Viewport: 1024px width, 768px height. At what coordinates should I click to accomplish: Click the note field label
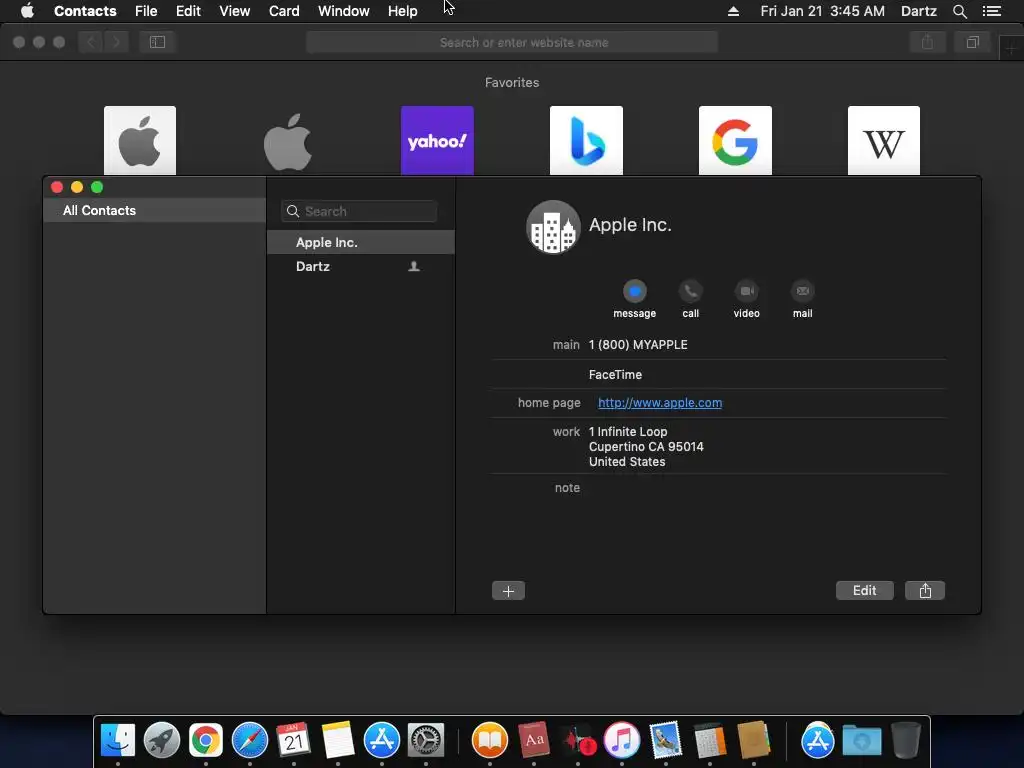tap(567, 488)
